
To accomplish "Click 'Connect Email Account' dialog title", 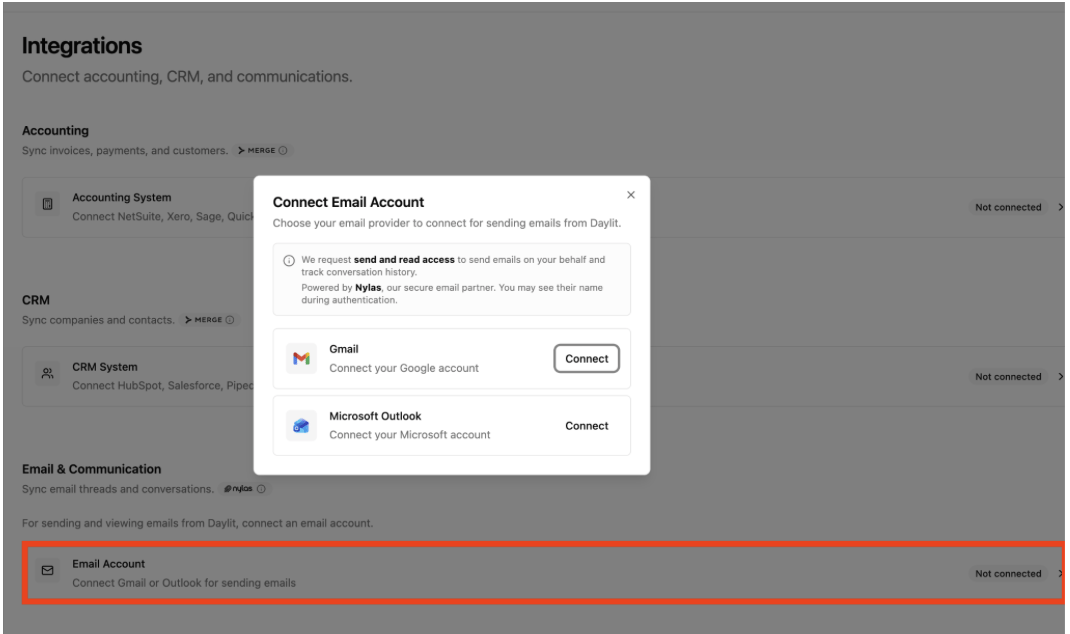I will click(x=348, y=202).
